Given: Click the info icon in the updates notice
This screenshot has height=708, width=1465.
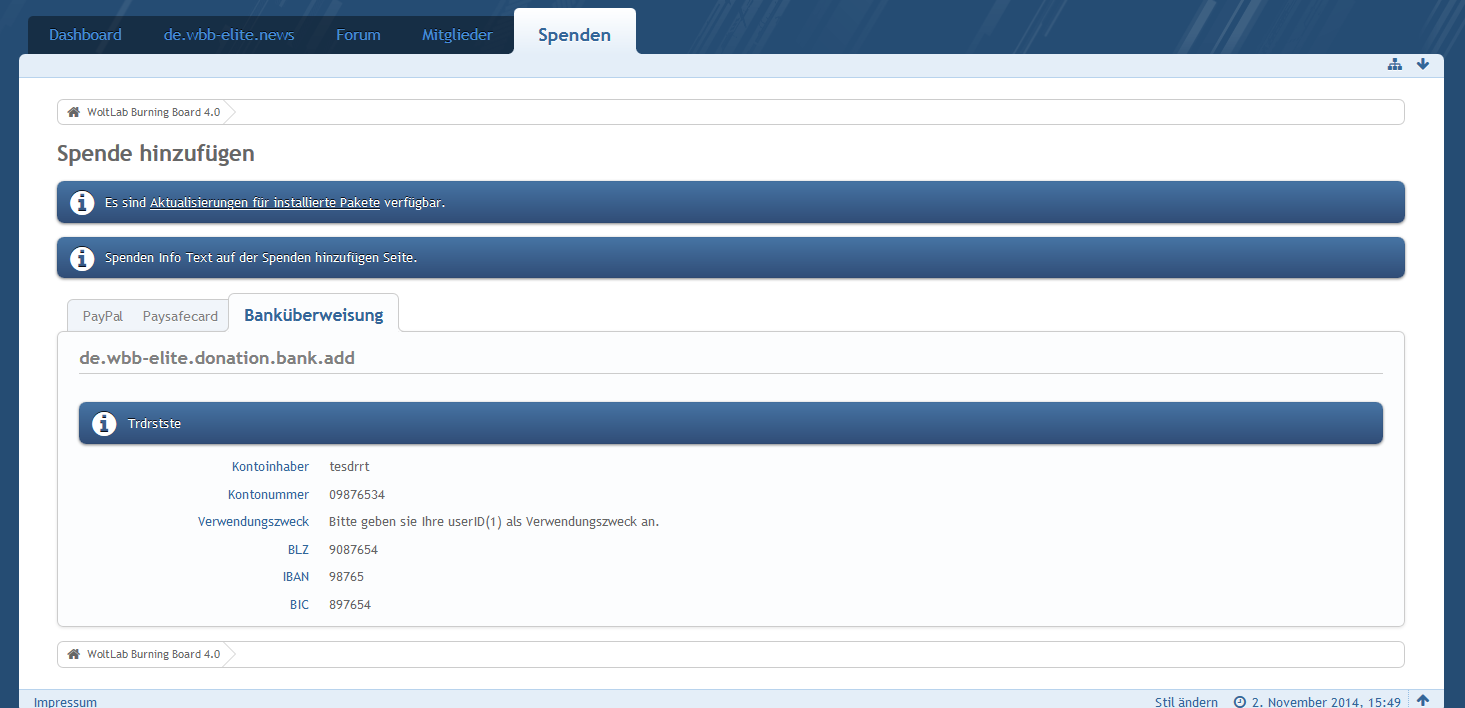Looking at the screenshot, I should 82,203.
